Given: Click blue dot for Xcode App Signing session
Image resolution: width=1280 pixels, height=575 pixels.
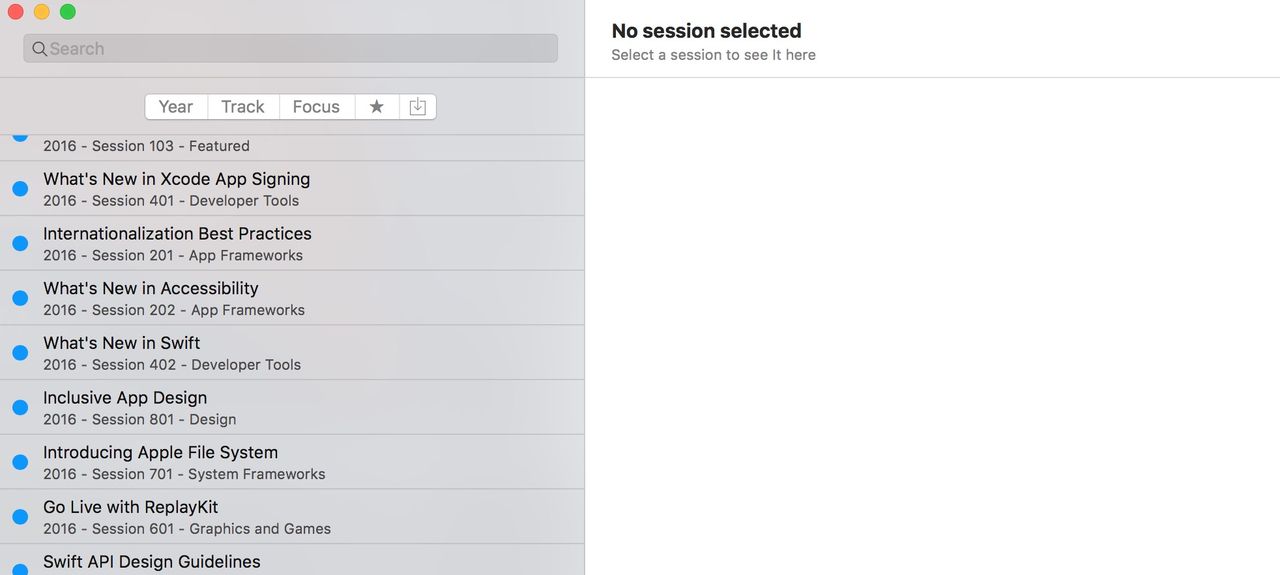Looking at the screenshot, I should (x=20, y=189).
